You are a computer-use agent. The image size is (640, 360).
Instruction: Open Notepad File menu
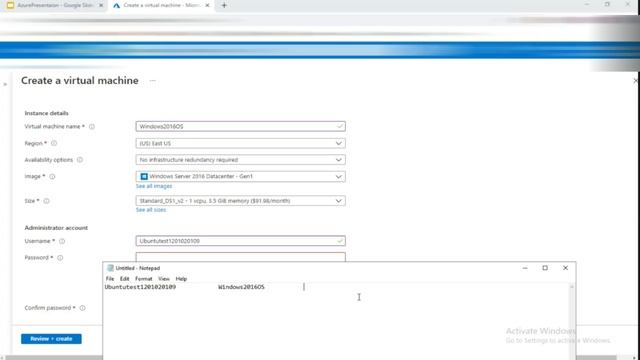click(110, 279)
